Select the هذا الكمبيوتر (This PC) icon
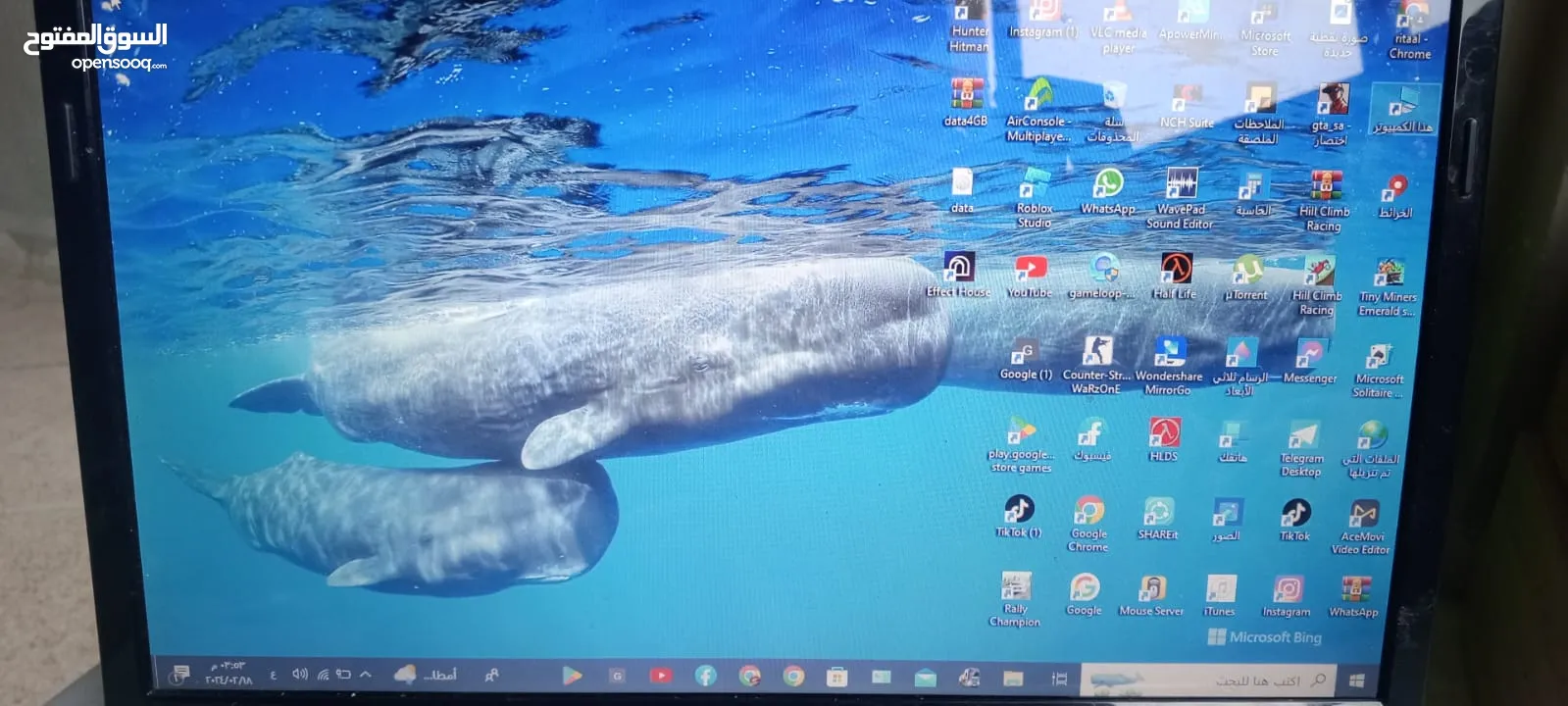1568x706 pixels. click(1404, 110)
